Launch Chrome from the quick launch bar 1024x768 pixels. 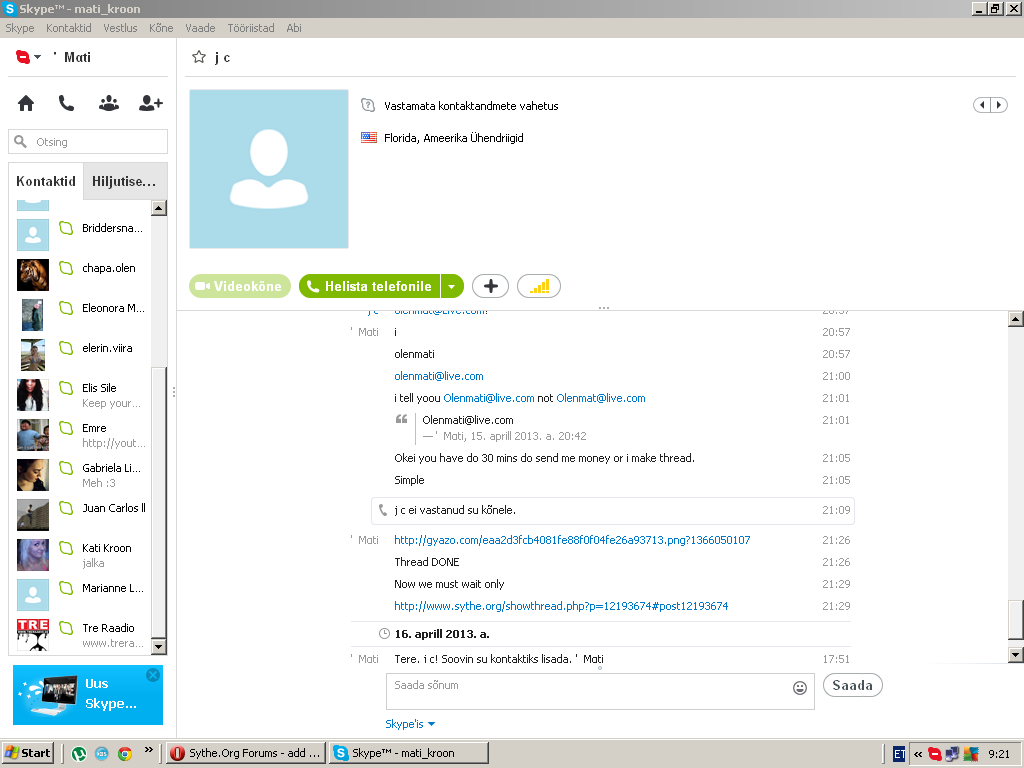[125, 754]
